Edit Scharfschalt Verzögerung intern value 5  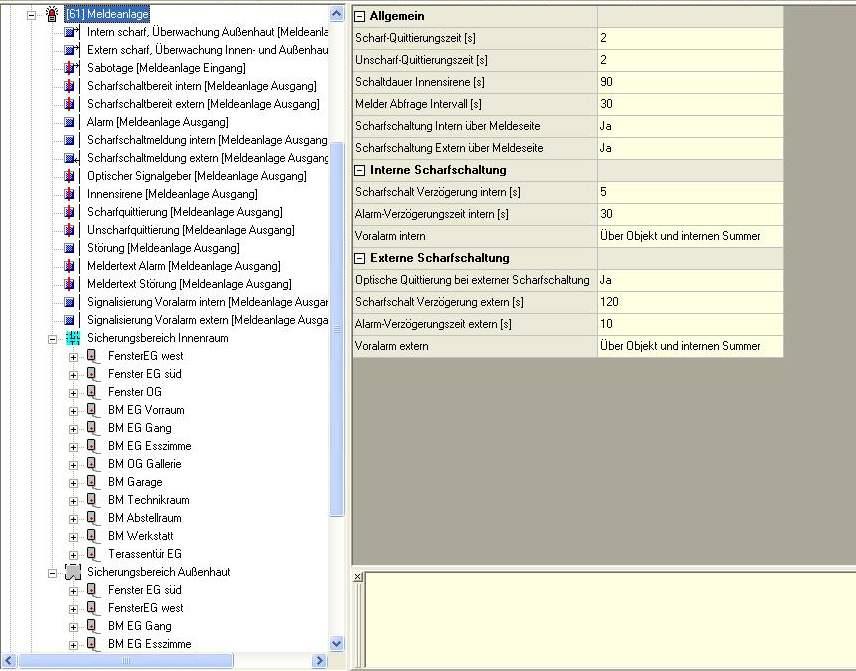point(690,192)
